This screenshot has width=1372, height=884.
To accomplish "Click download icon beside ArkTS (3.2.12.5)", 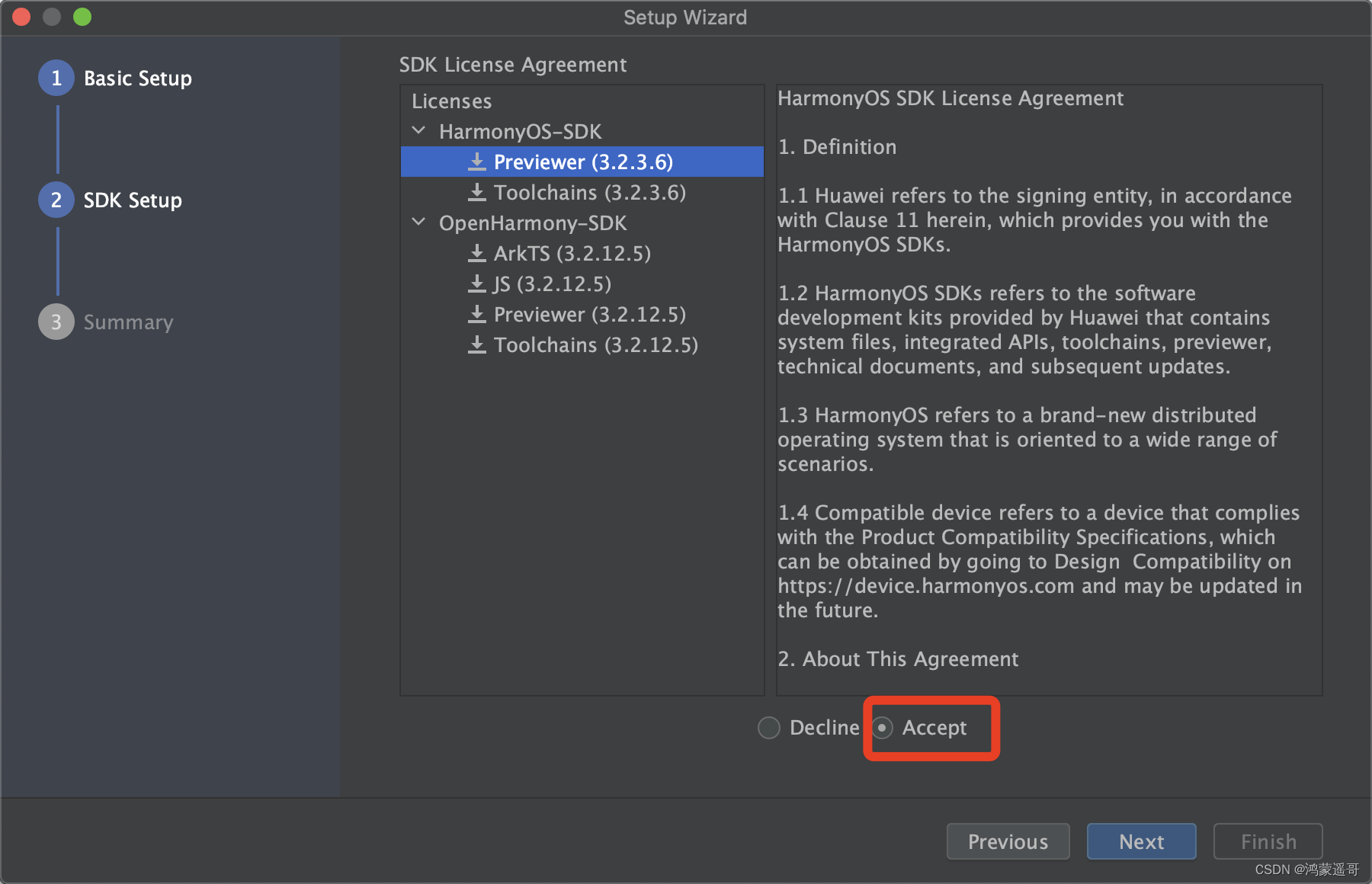I will 477,253.
